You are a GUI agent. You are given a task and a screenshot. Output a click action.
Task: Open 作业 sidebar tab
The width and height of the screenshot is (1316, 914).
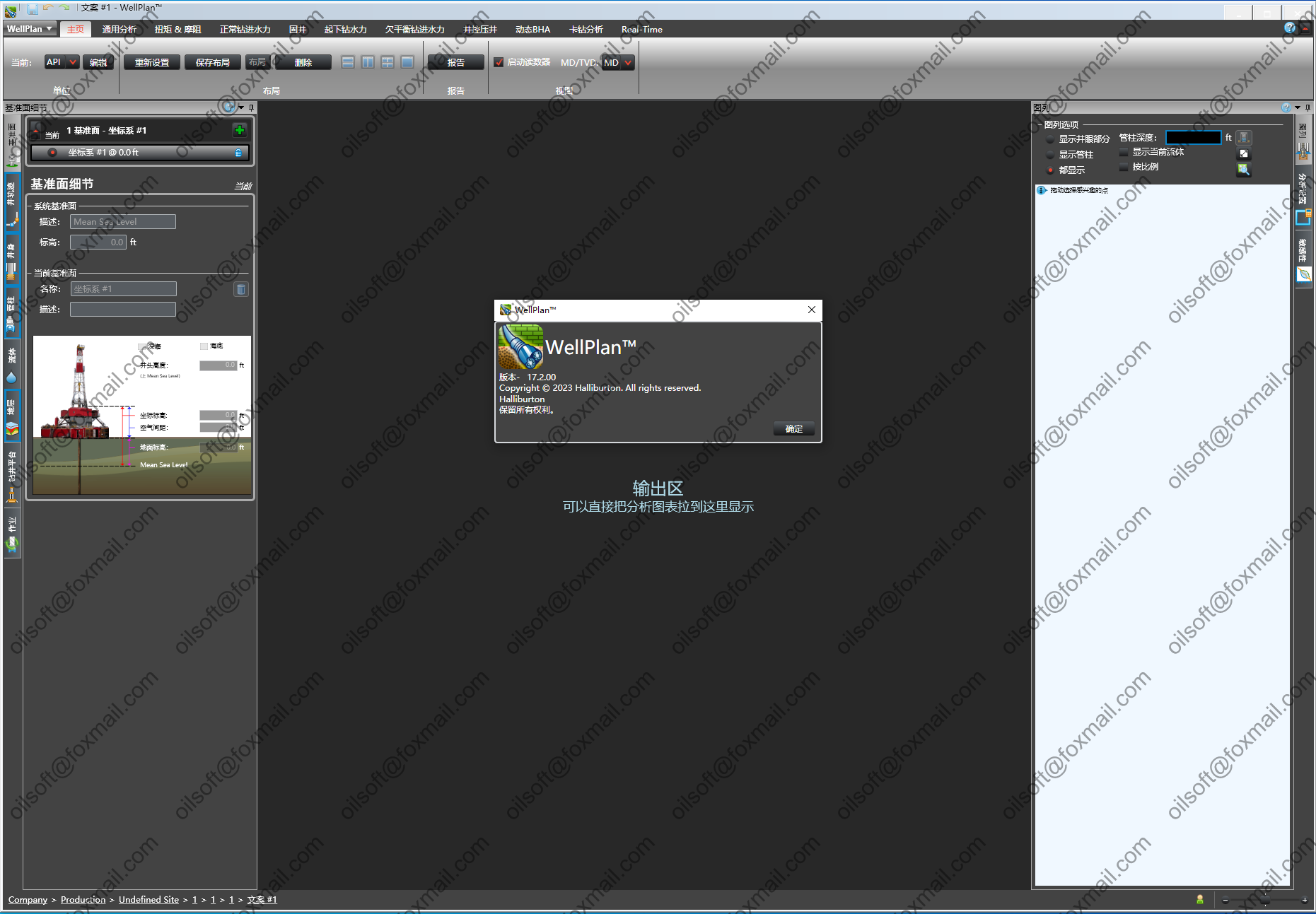(11, 534)
